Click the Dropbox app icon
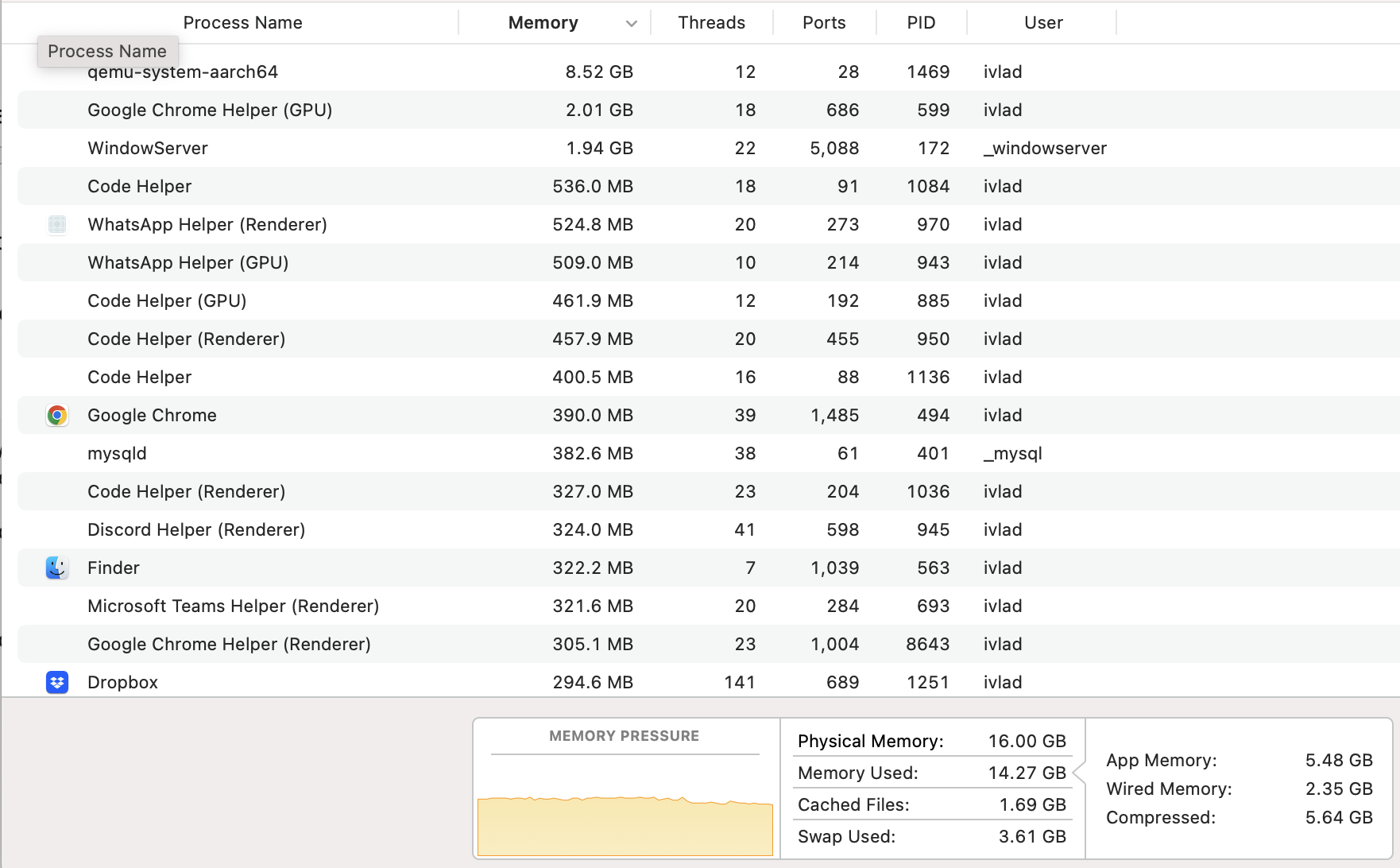 pyautogui.click(x=57, y=682)
